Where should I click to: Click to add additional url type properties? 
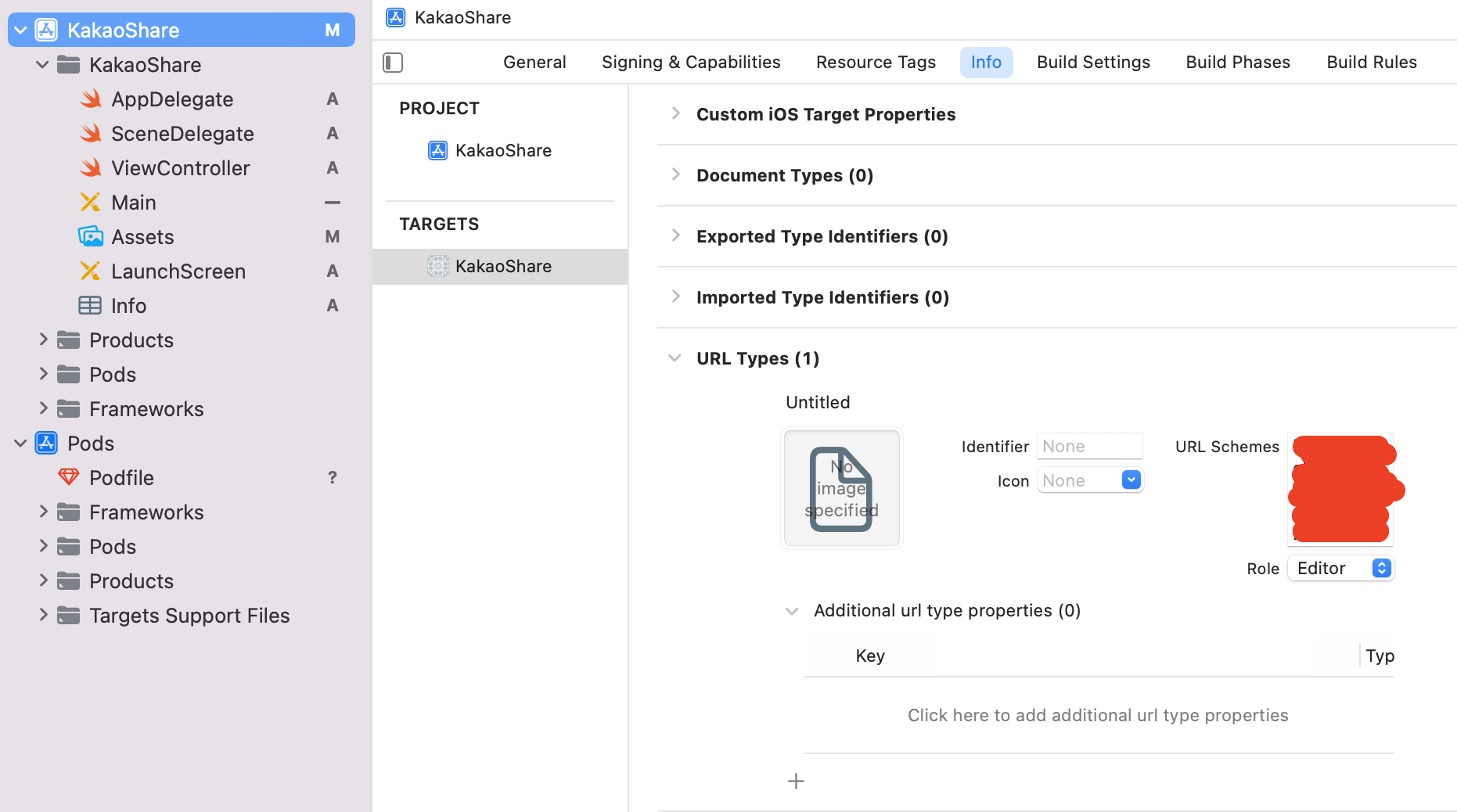pos(1098,715)
